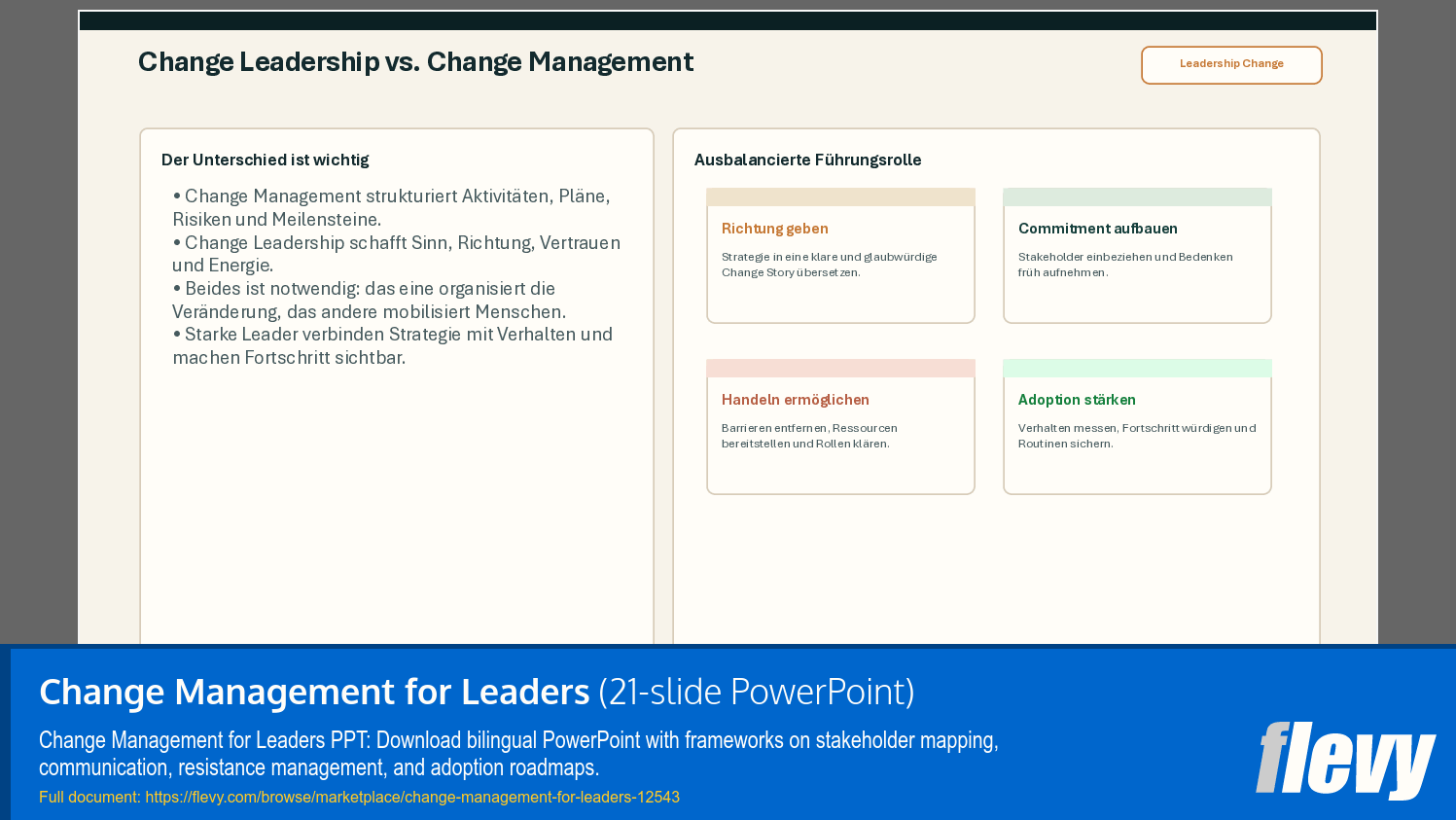Select the Commitment aufbauen card title
Image resolution: width=1456 pixels, height=820 pixels.
click(1097, 229)
